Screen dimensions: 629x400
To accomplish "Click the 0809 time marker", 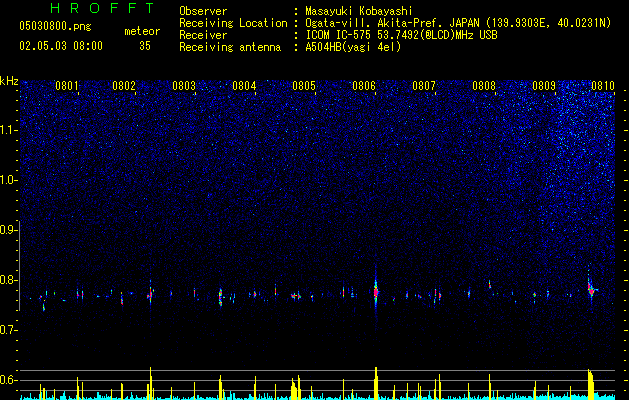I will pyautogui.click(x=544, y=86).
